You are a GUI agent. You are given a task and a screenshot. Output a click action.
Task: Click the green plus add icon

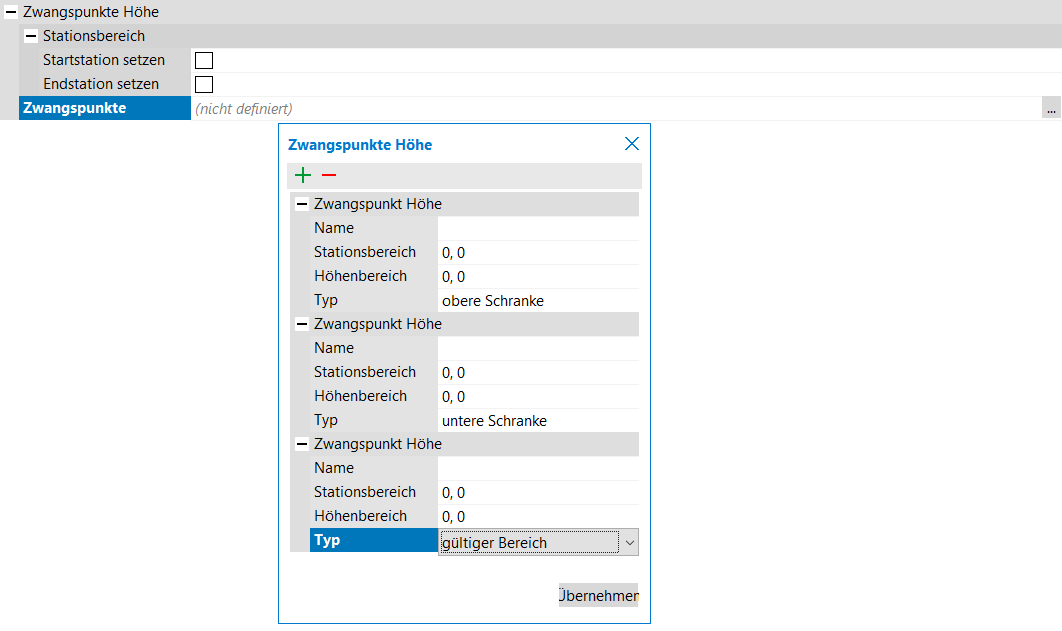point(303,176)
